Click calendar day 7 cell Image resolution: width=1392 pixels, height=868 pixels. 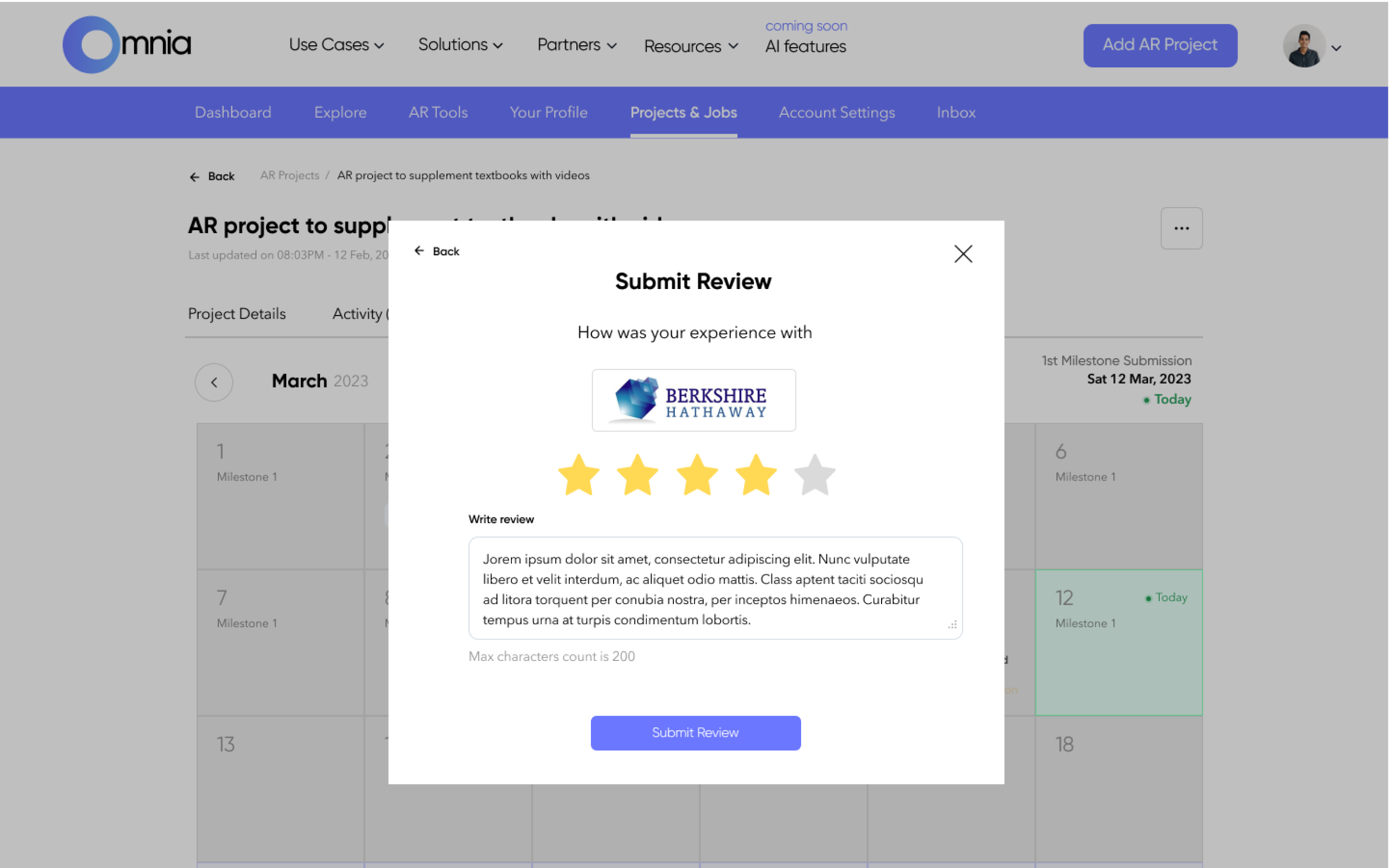click(x=281, y=643)
